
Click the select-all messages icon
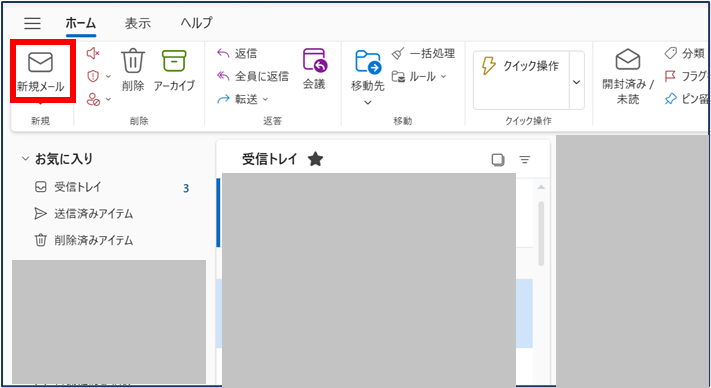pyautogui.click(x=498, y=160)
